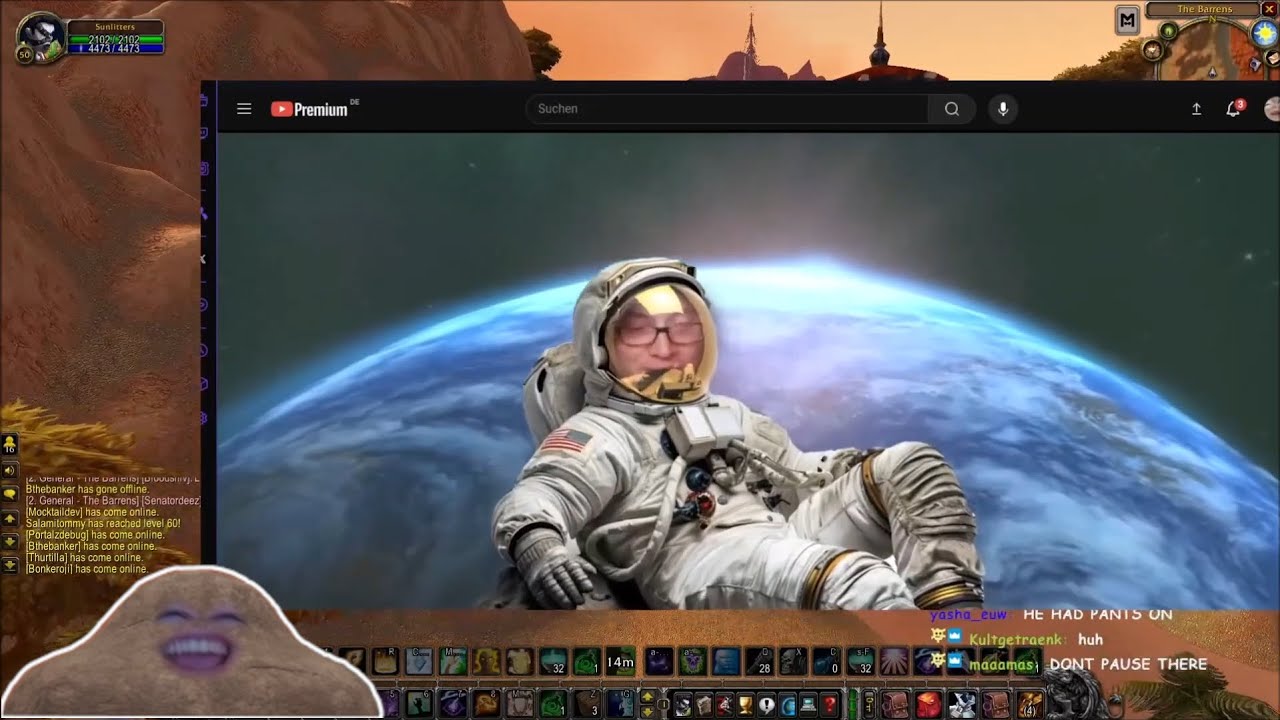Click the bottom-row action slot showing count 3
The image size is (1280, 720).
587,704
